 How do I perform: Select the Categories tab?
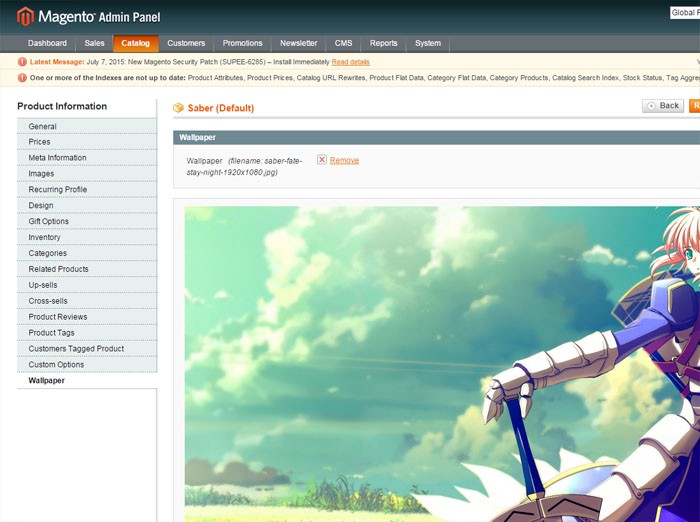tap(87, 253)
